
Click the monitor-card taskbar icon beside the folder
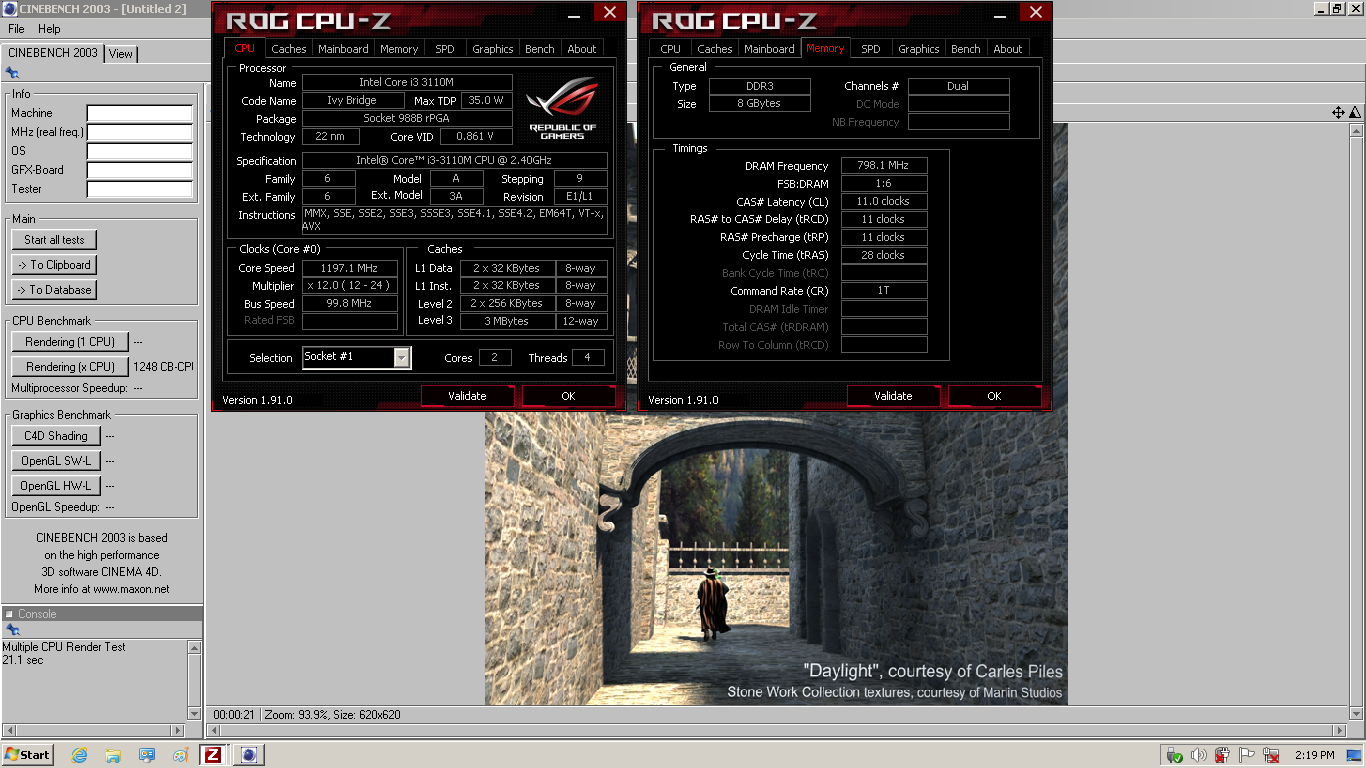[147, 755]
